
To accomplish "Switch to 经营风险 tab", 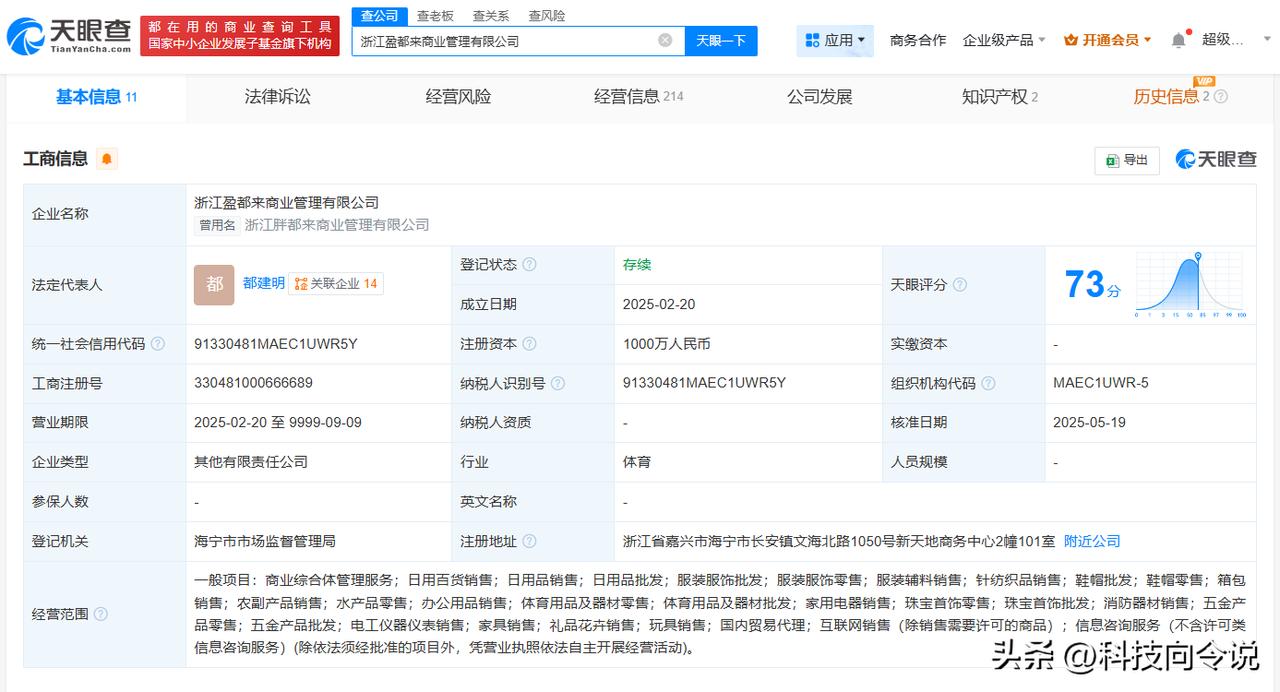I will pos(458,97).
